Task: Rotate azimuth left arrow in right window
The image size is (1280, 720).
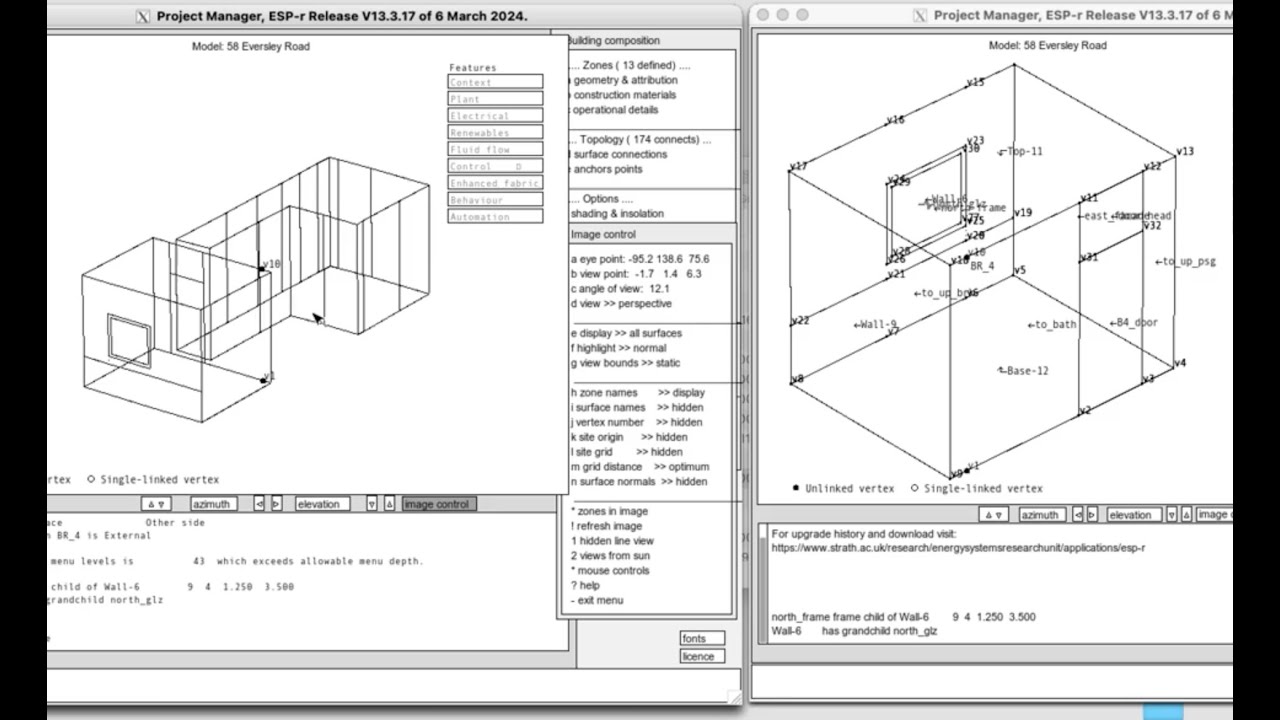Action: (1079, 514)
